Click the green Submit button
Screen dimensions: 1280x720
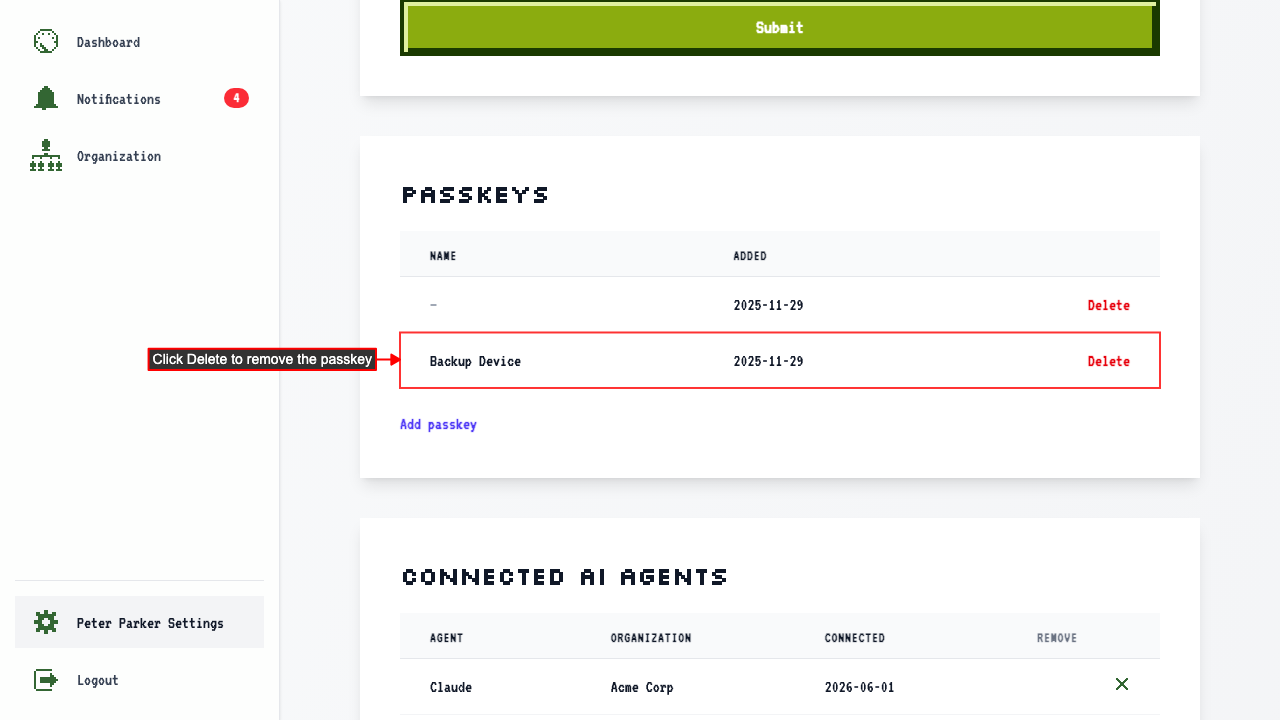[780, 27]
